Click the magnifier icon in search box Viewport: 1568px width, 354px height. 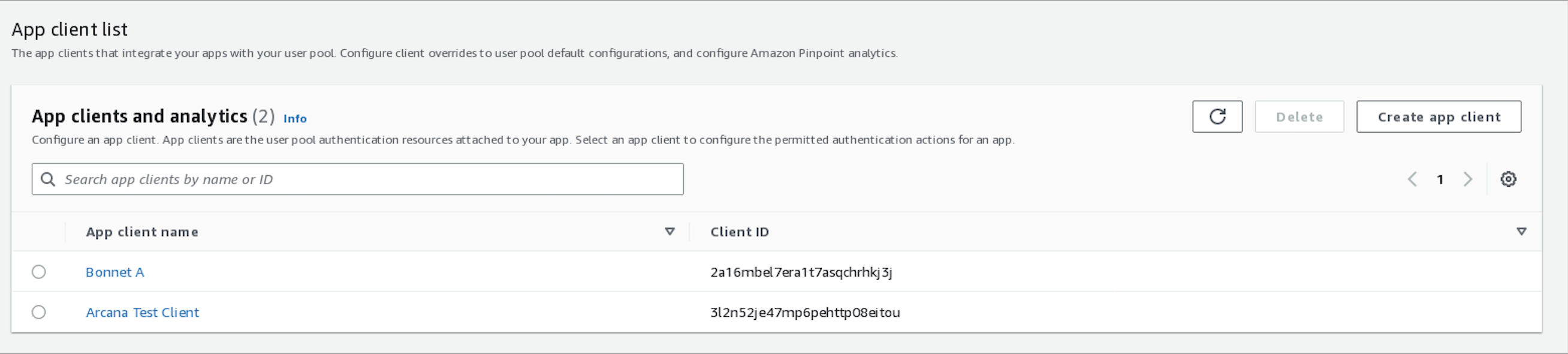[48, 179]
